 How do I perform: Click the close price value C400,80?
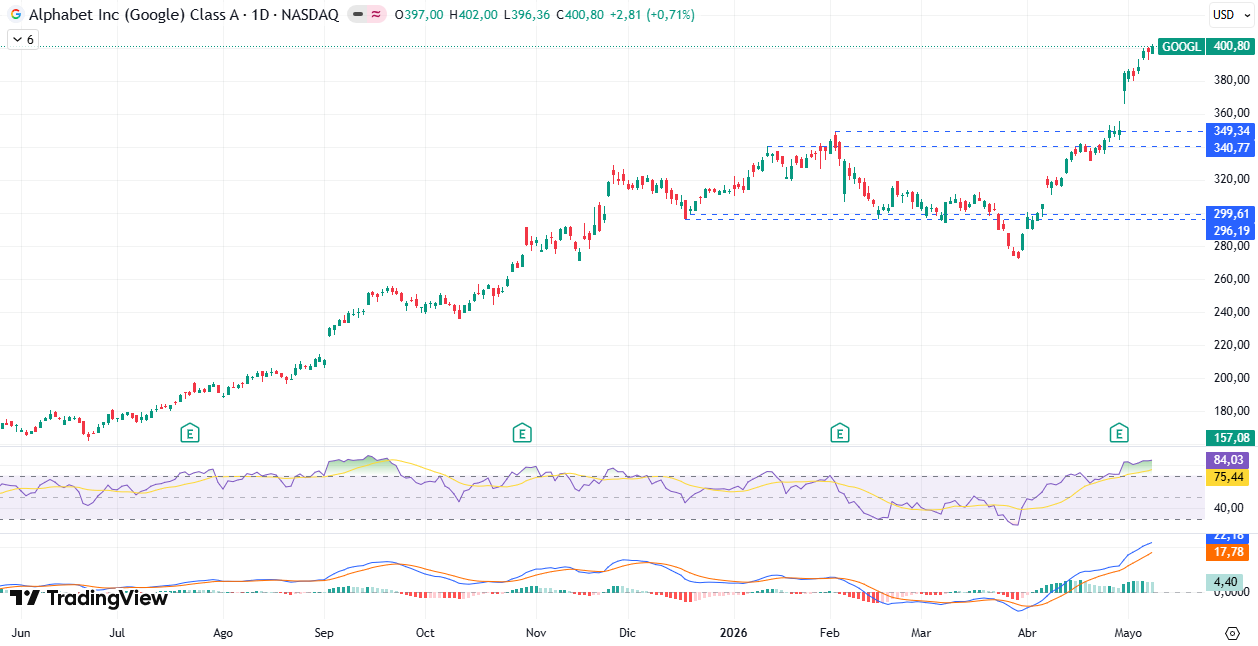click(580, 15)
